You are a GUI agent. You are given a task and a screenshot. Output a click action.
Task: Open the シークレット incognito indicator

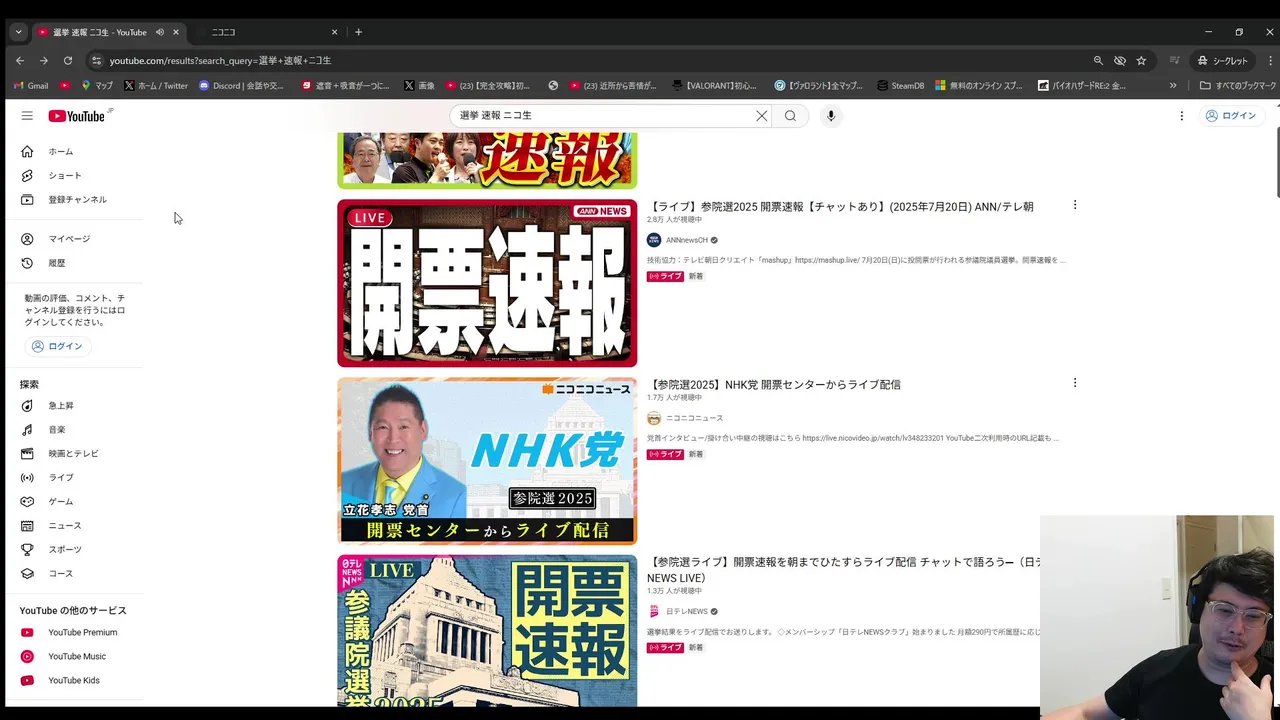[1221, 61]
